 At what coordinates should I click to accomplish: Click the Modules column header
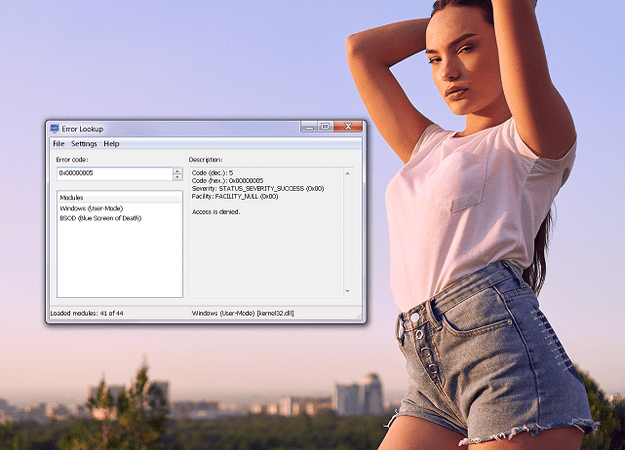click(119, 198)
